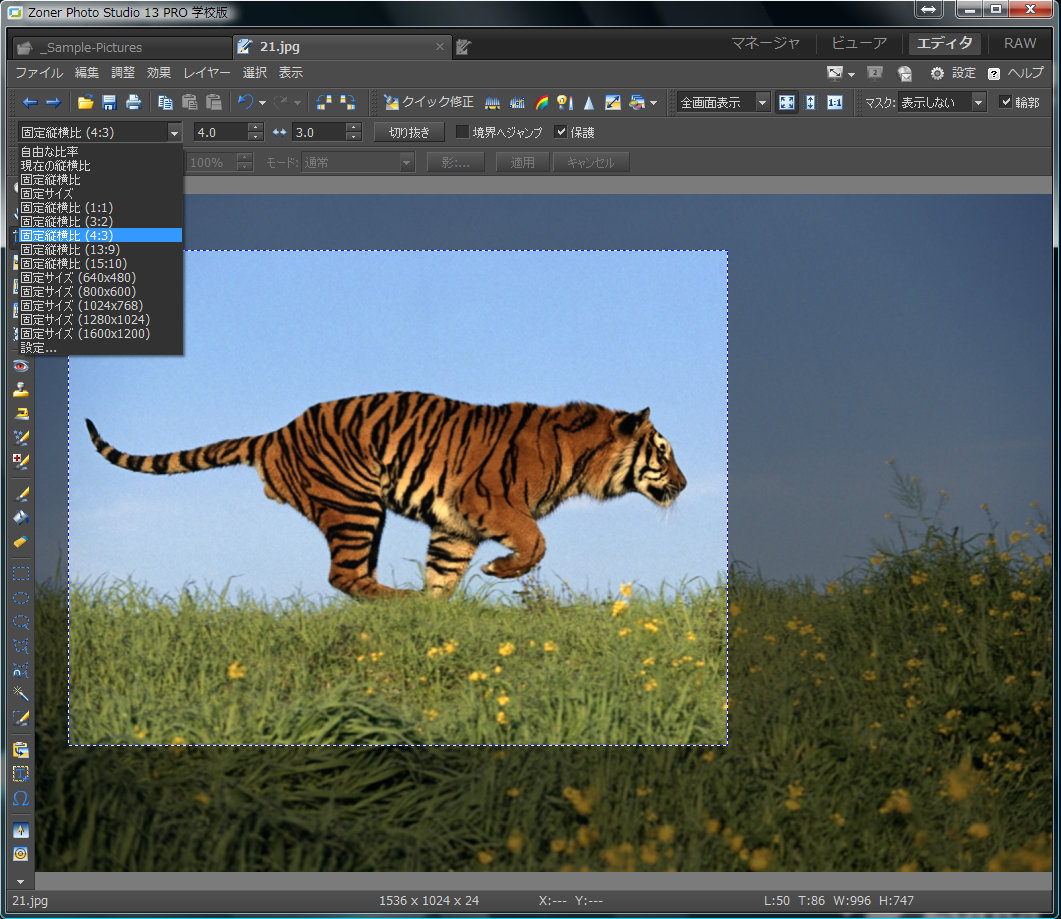
Task: Open the 効果 menu
Action: [159, 73]
